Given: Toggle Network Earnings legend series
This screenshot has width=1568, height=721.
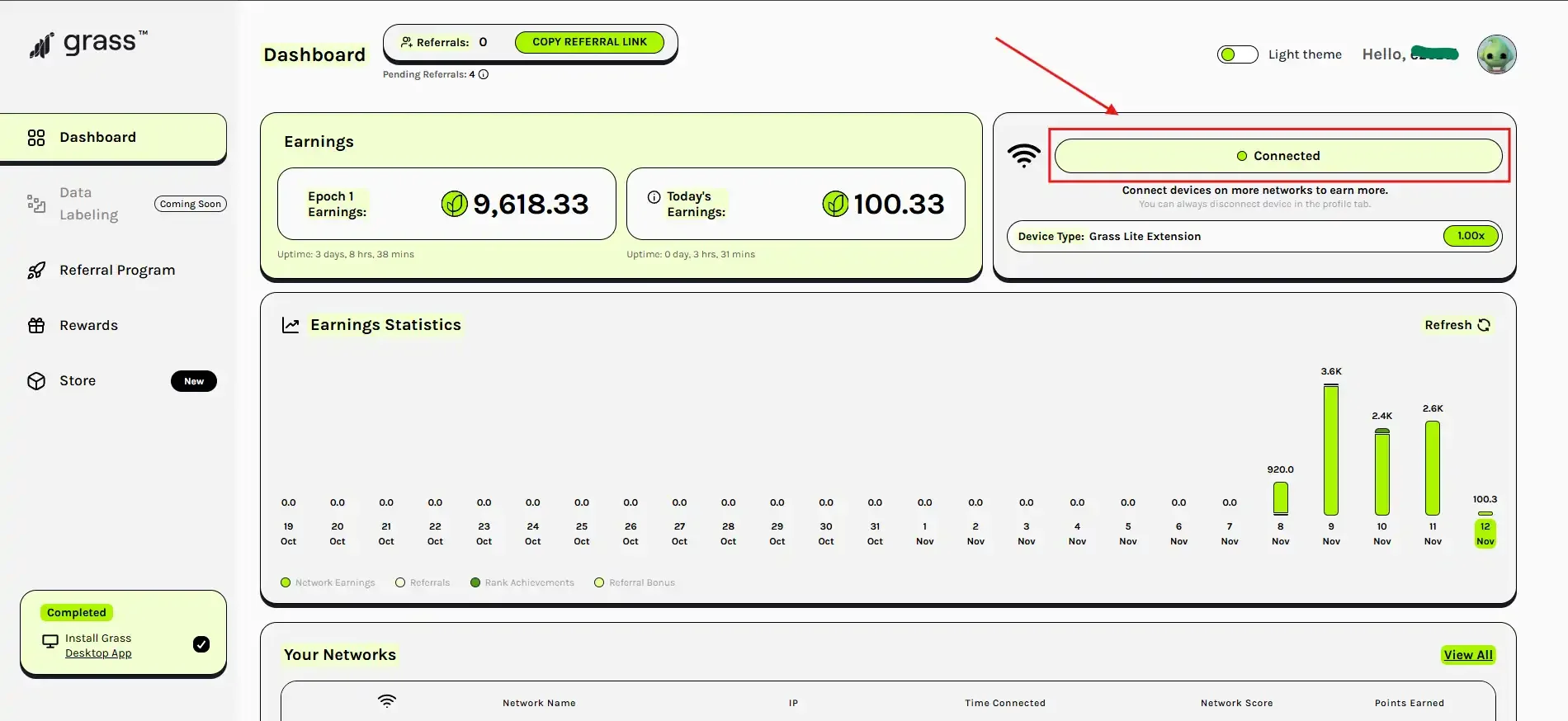Looking at the screenshot, I should (328, 582).
